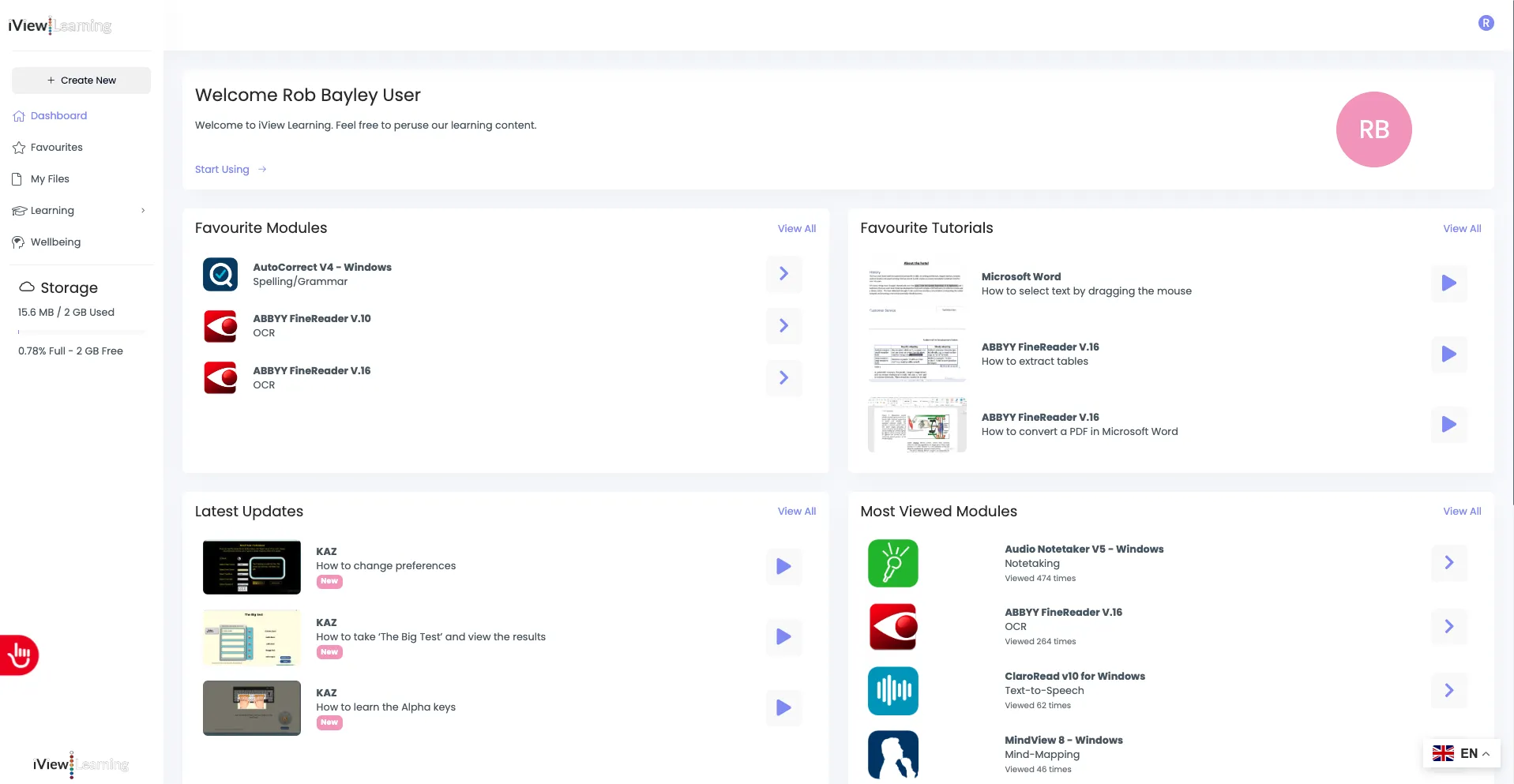Play the KAZ change preferences video
The height and width of the screenshot is (784, 1514).
[x=783, y=566]
